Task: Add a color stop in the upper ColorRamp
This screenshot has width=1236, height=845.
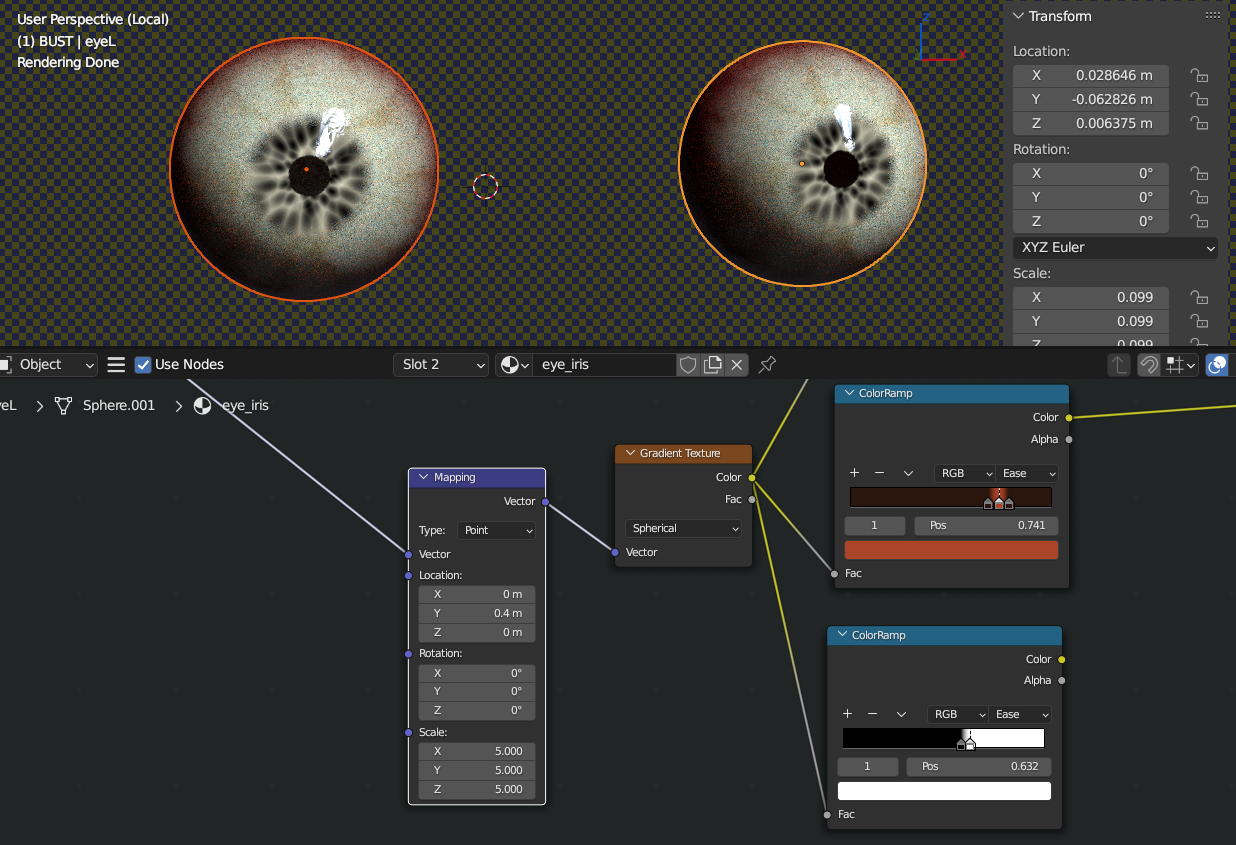Action: point(855,473)
